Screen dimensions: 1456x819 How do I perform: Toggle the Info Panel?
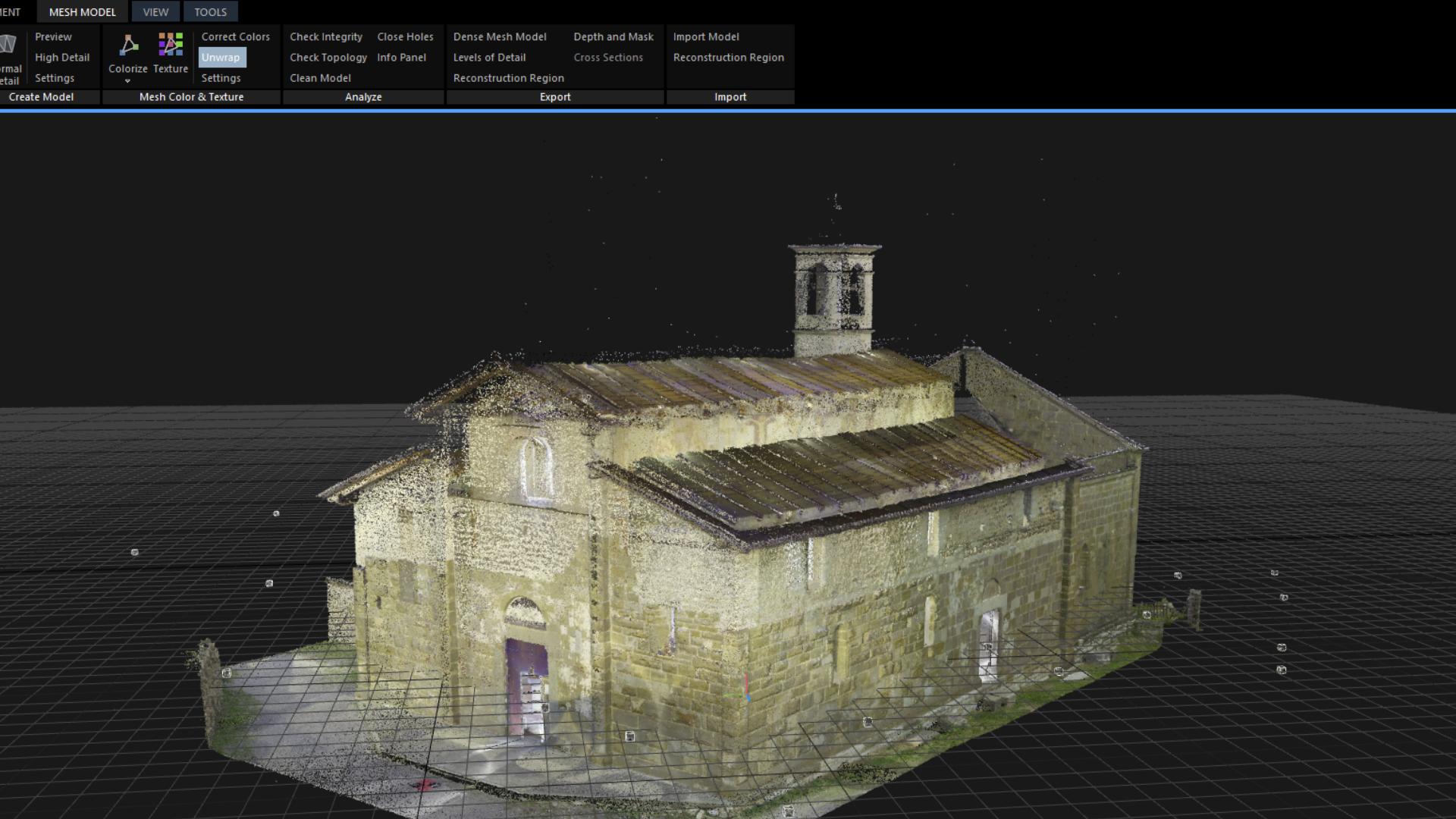401,58
